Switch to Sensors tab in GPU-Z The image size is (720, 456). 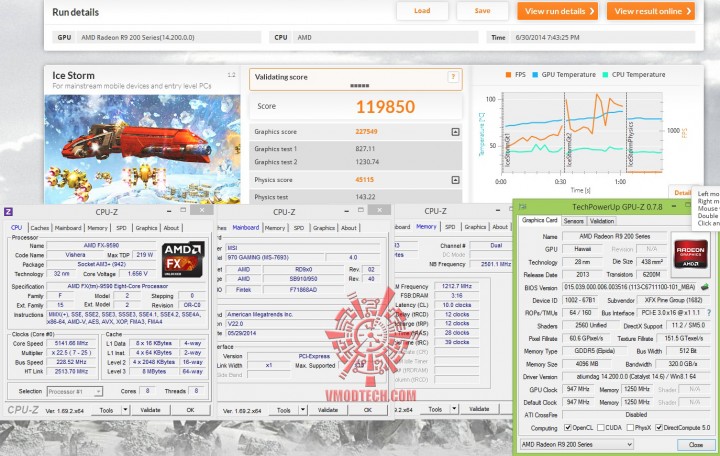[574, 221]
